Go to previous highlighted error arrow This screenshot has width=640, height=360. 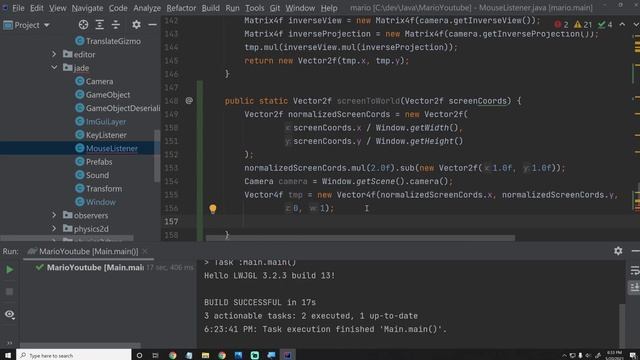pos(622,24)
